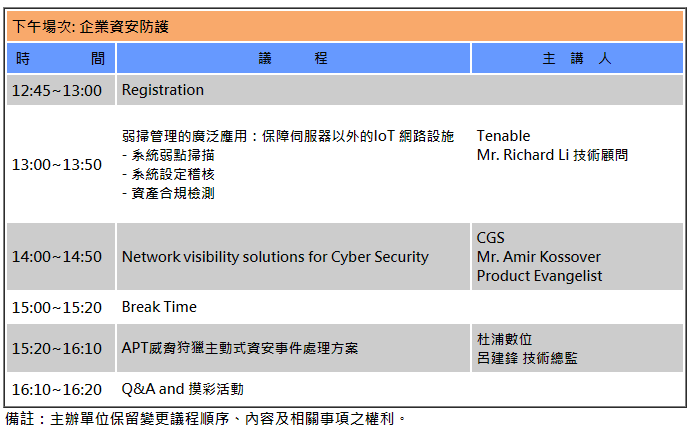The image size is (691, 429).
Task: Click the Break Time row
Action: point(345,307)
